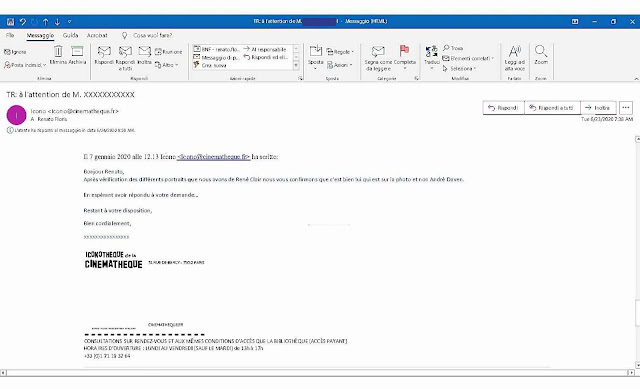Viewport: 640px width, 389px height.
Task: Click Rispondi a tutti in message header
Action: (552, 108)
